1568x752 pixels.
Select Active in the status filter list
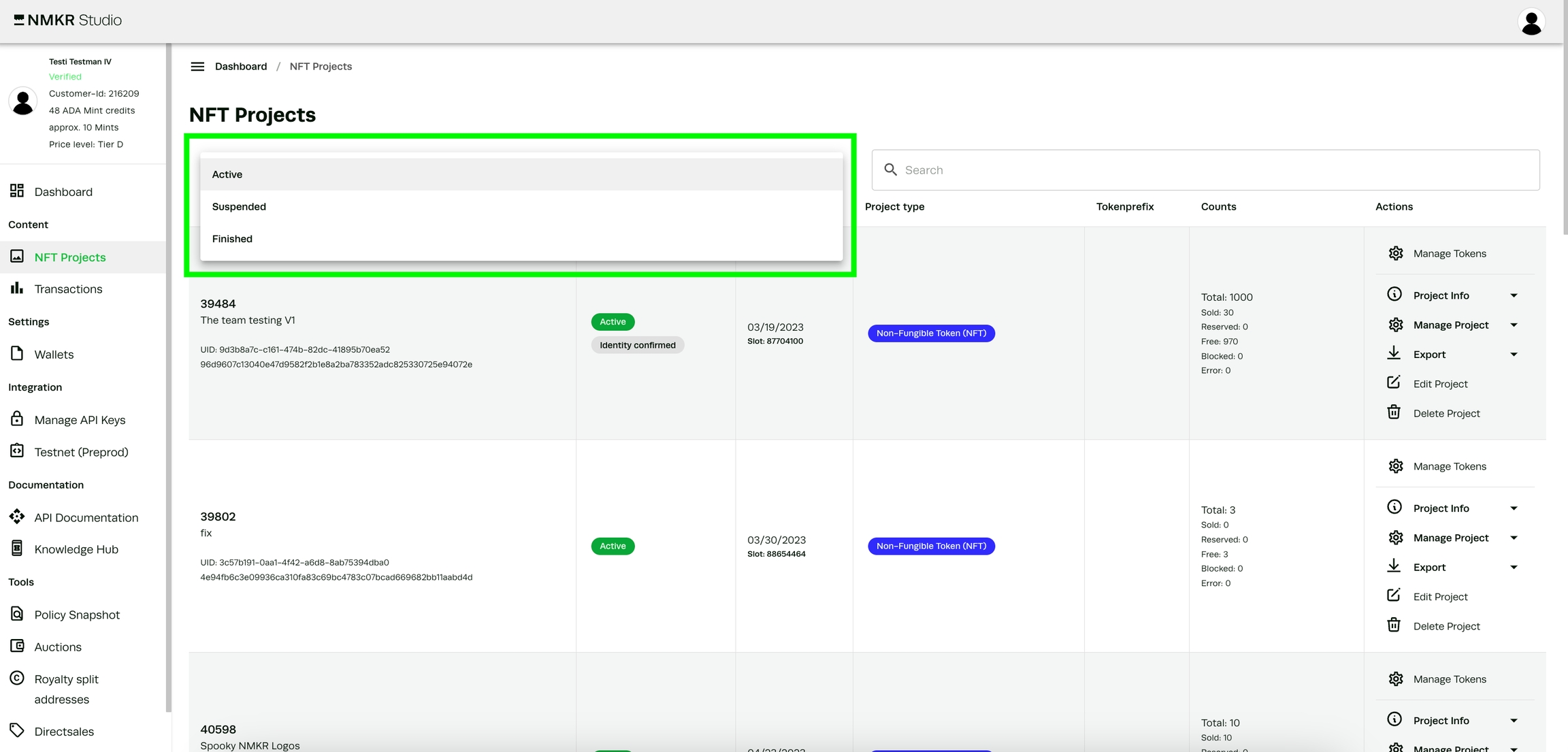pos(227,175)
